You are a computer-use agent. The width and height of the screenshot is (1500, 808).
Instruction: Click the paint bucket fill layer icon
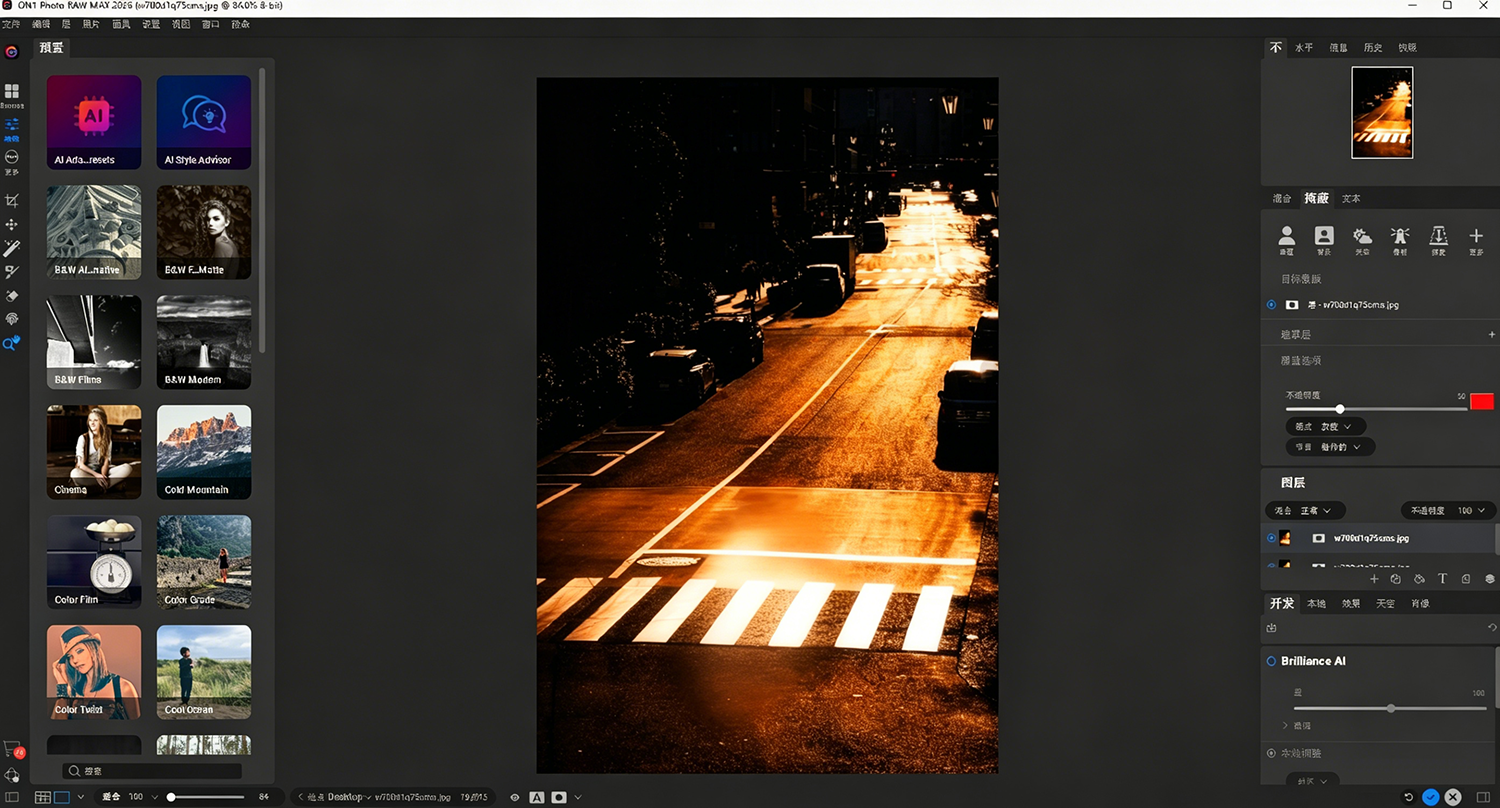click(x=1419, y=579)
